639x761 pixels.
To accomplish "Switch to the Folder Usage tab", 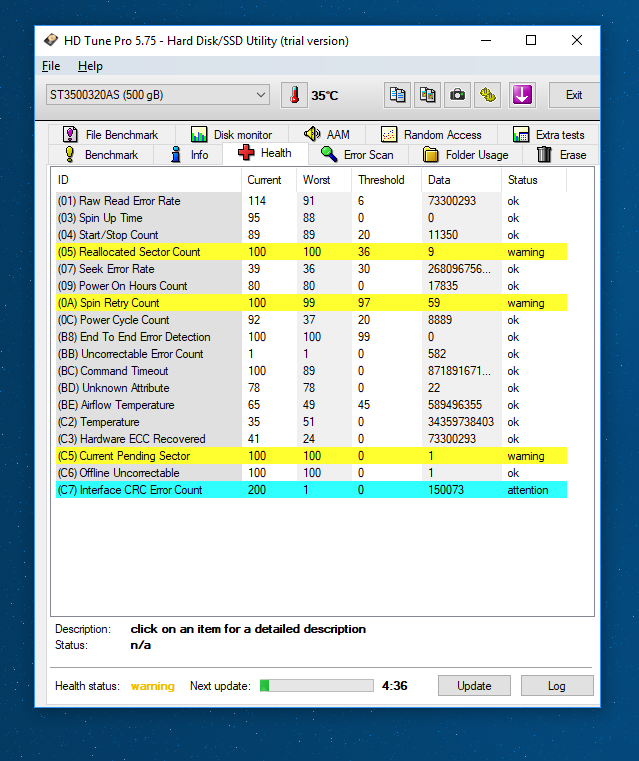I will pyautogui.click(x=465, y=155).
